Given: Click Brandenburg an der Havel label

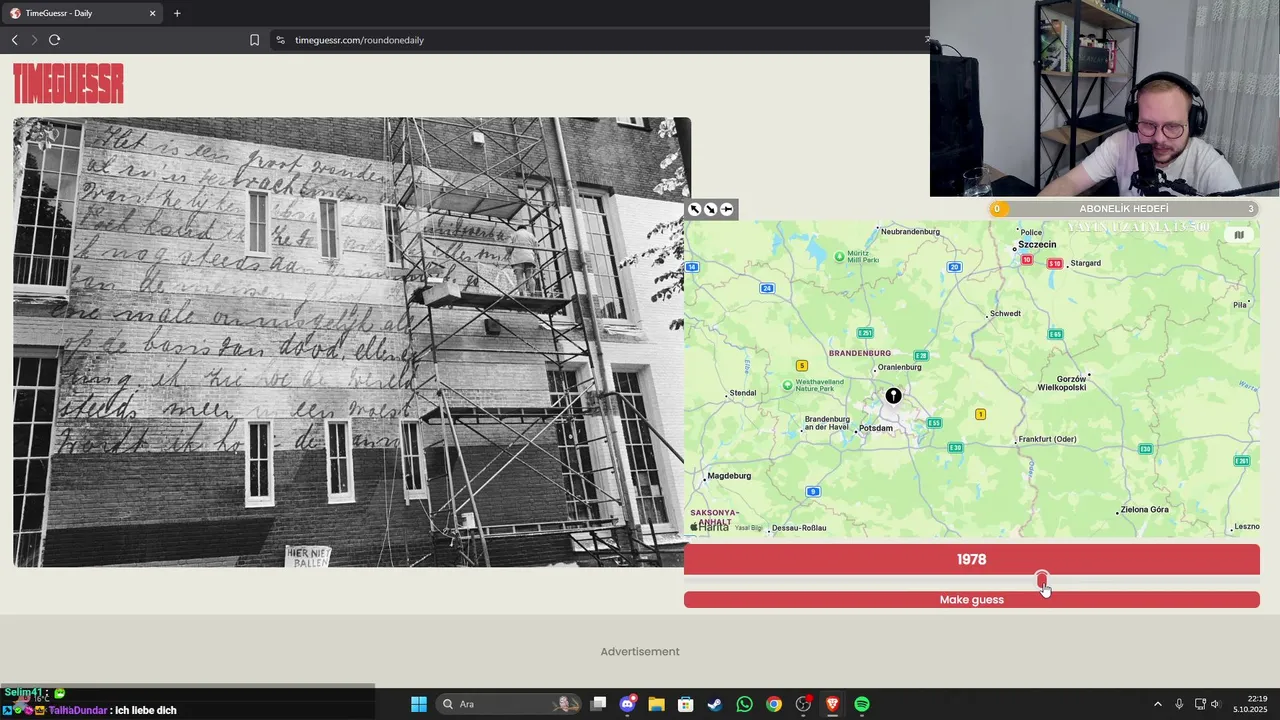Looking at the screenshot, I should click(827, 423).
